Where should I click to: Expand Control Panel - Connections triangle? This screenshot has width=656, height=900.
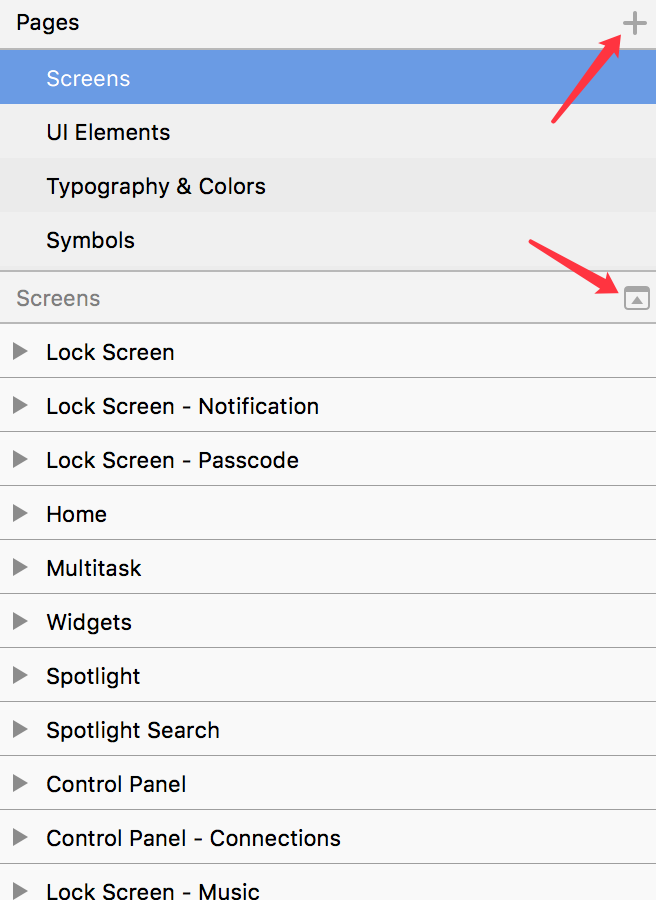point(20,837)
